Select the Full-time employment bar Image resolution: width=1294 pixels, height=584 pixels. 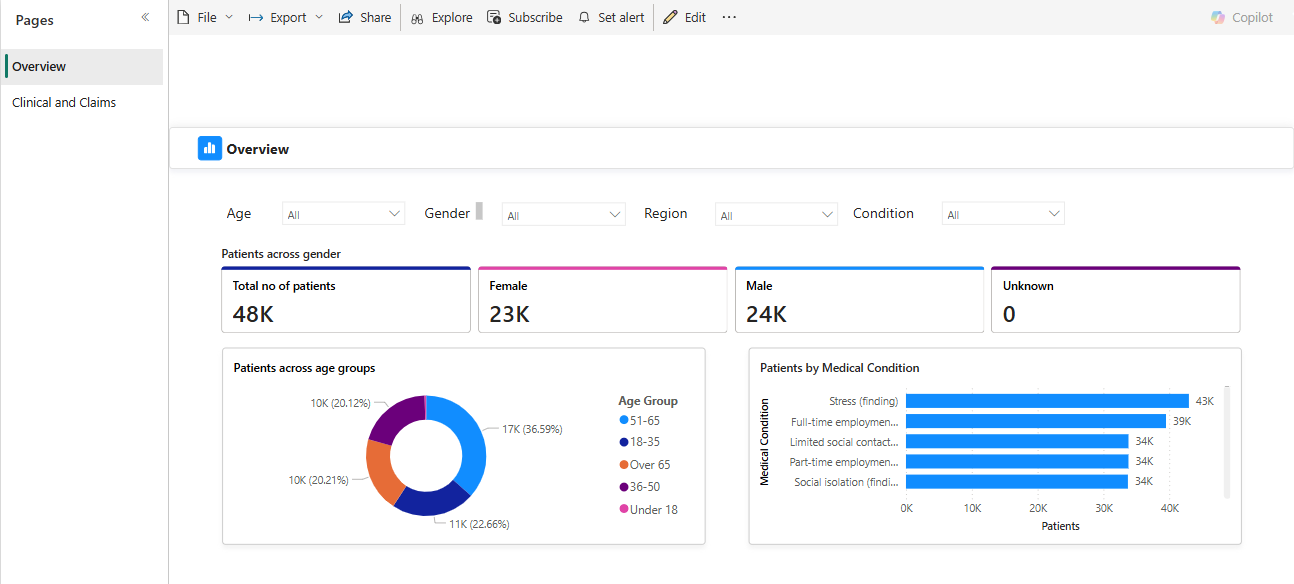1036,421
